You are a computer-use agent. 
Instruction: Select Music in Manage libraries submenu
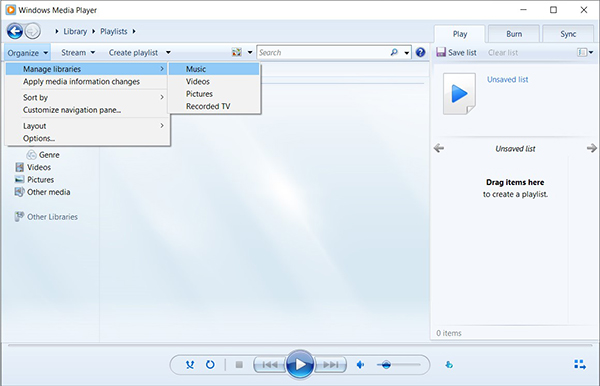[214, 69]
